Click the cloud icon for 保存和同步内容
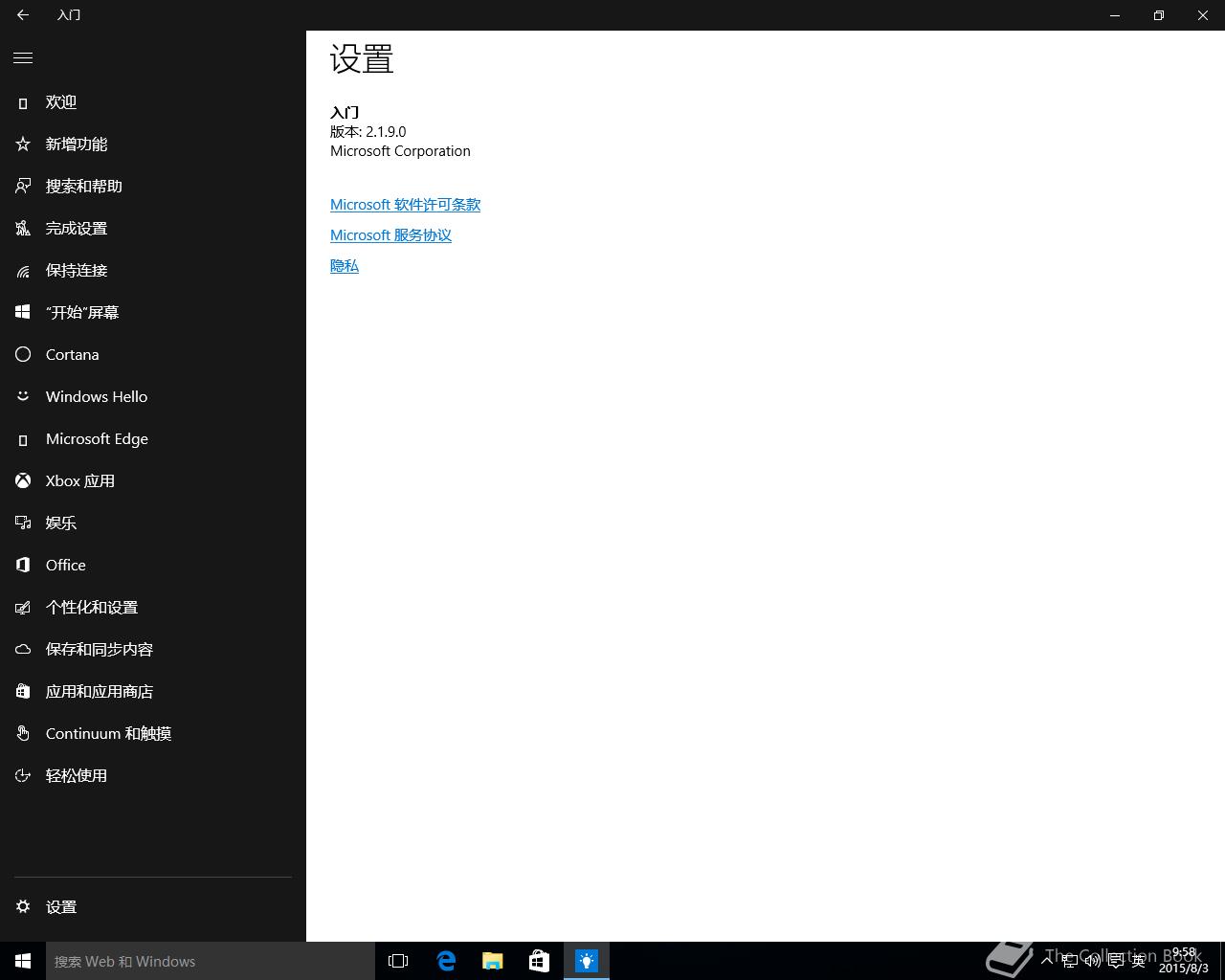This screenshot has height=980, width=1225. pyautogui.click(x=23, y=650)
